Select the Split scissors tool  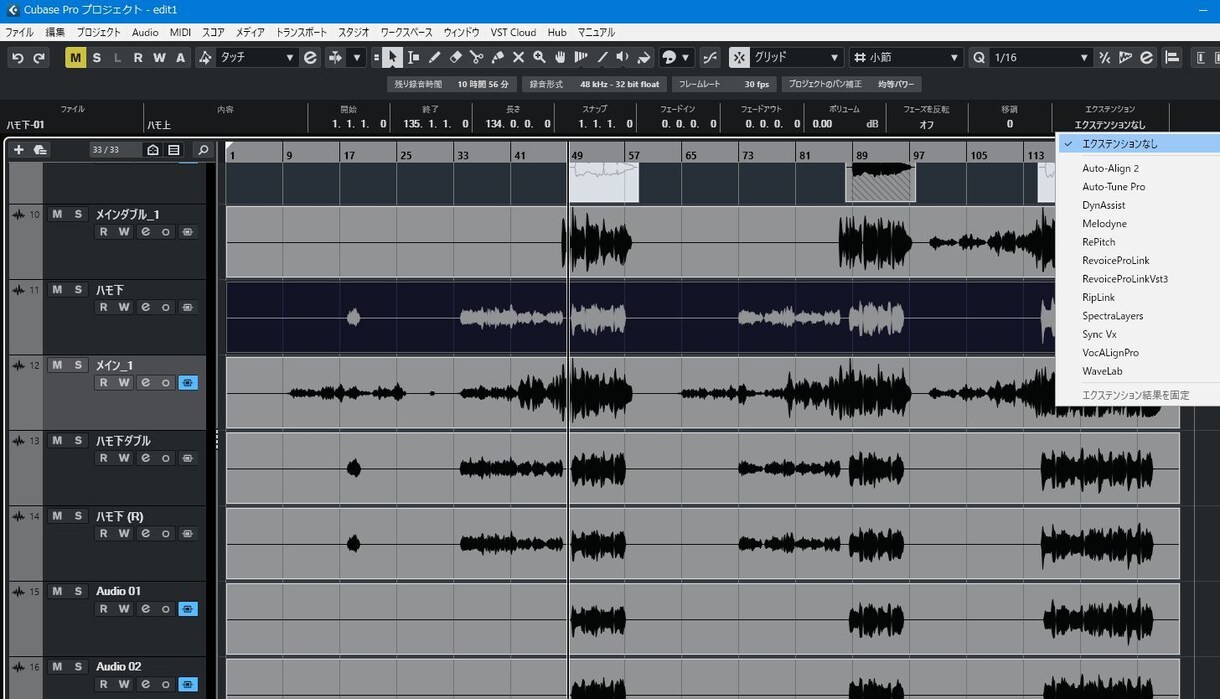[x=477, y=58]
